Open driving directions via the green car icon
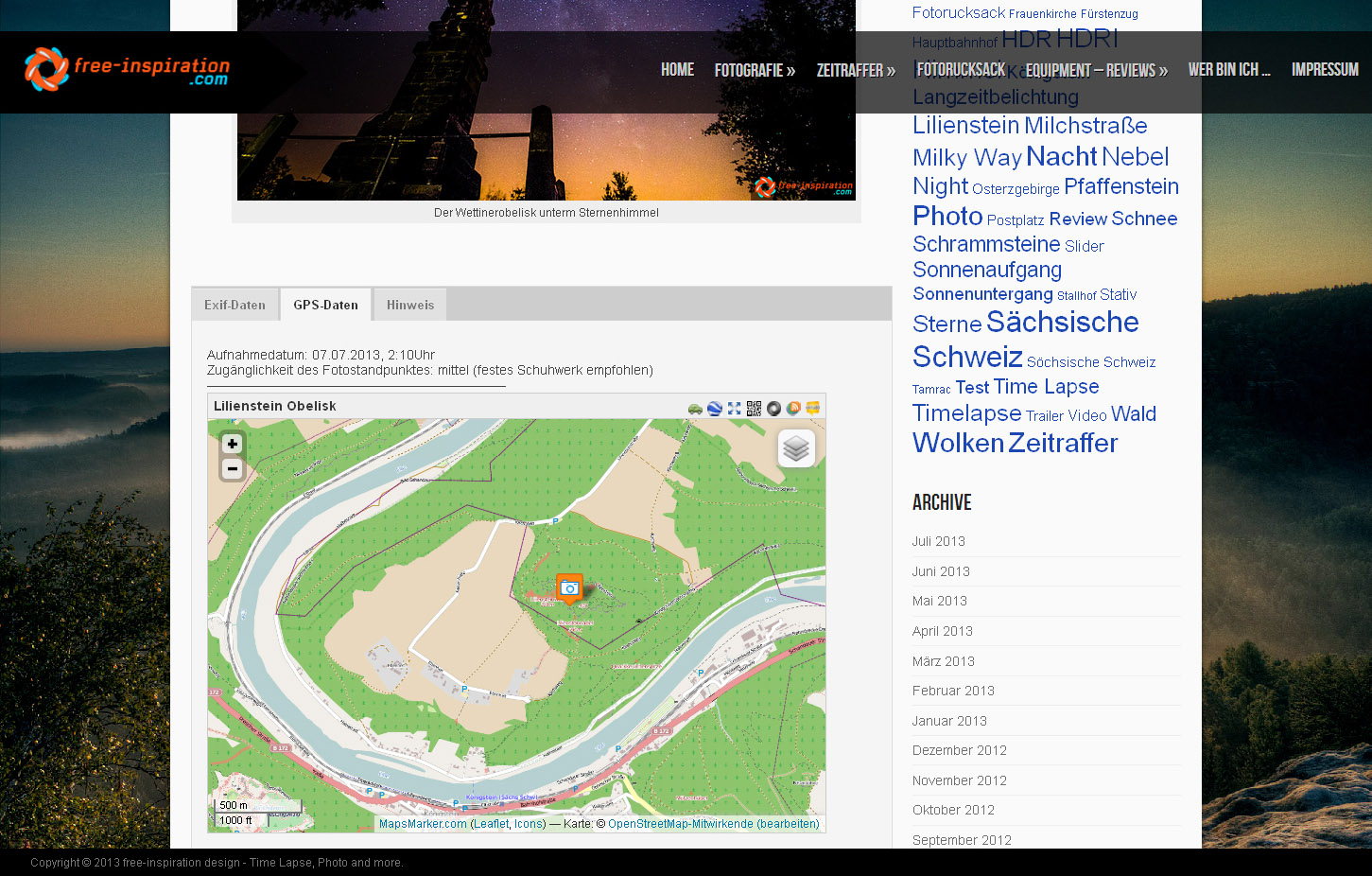The width and height of the screenshot is (1372, 876). 695,409
